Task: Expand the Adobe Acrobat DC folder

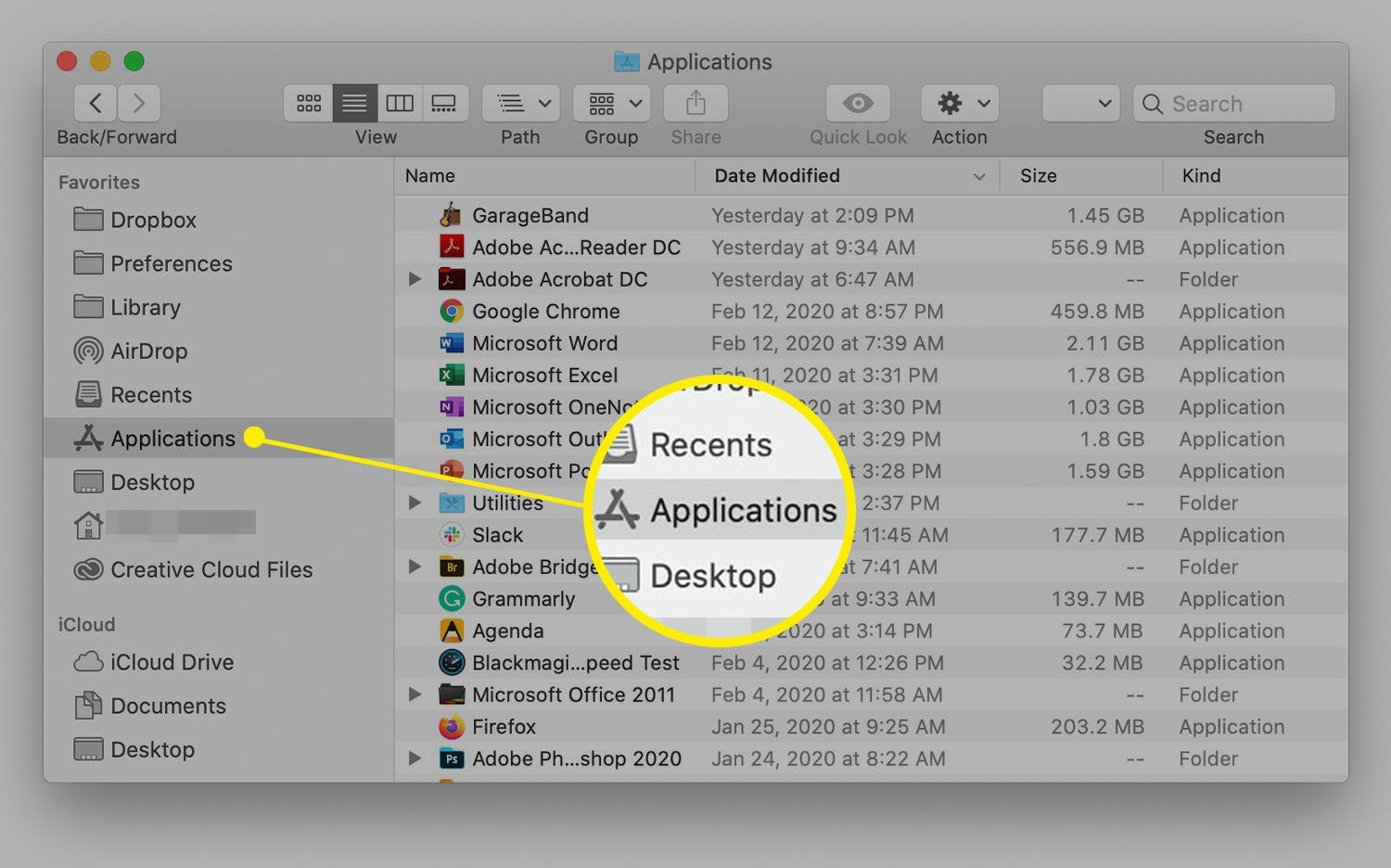Action: tap(415, 279)
